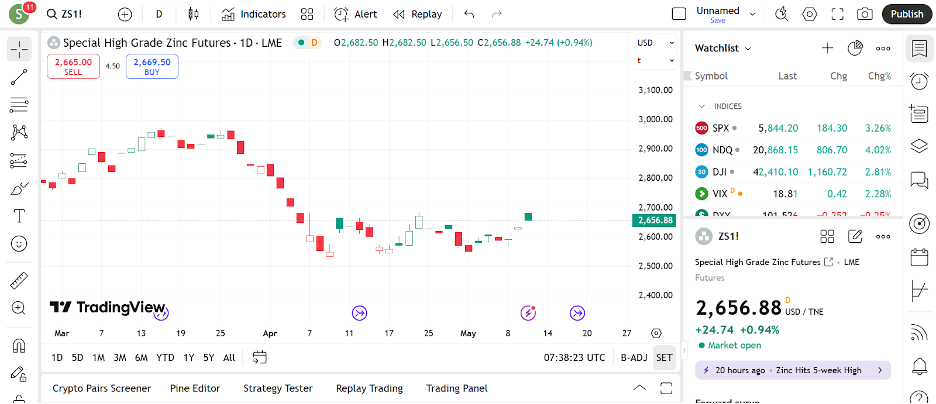Select SPX in the watchlist
Viewport: 936px width, 404px height.
(x=793, y=128)
